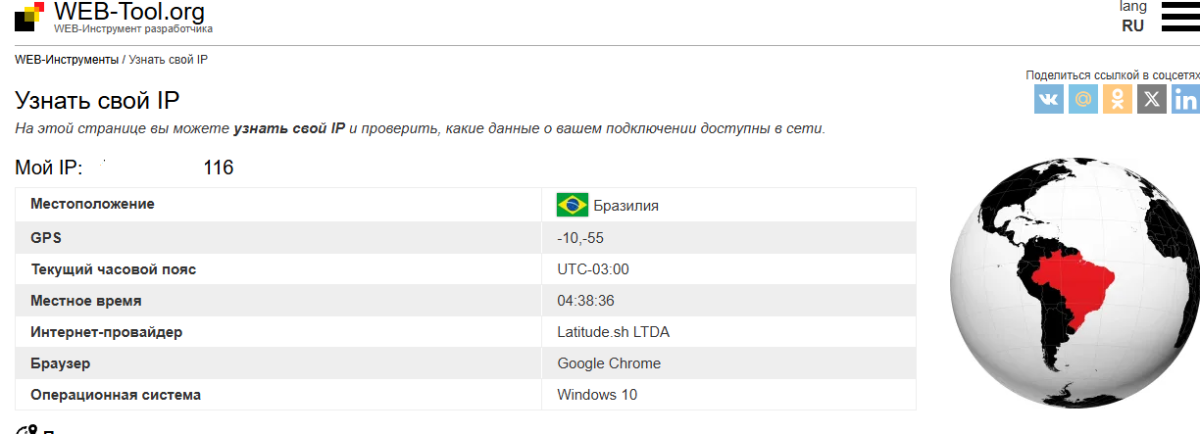This screenshot has height=434, width=1200.
Task: Click the Brazil flag icon
Action: point(572,205)
